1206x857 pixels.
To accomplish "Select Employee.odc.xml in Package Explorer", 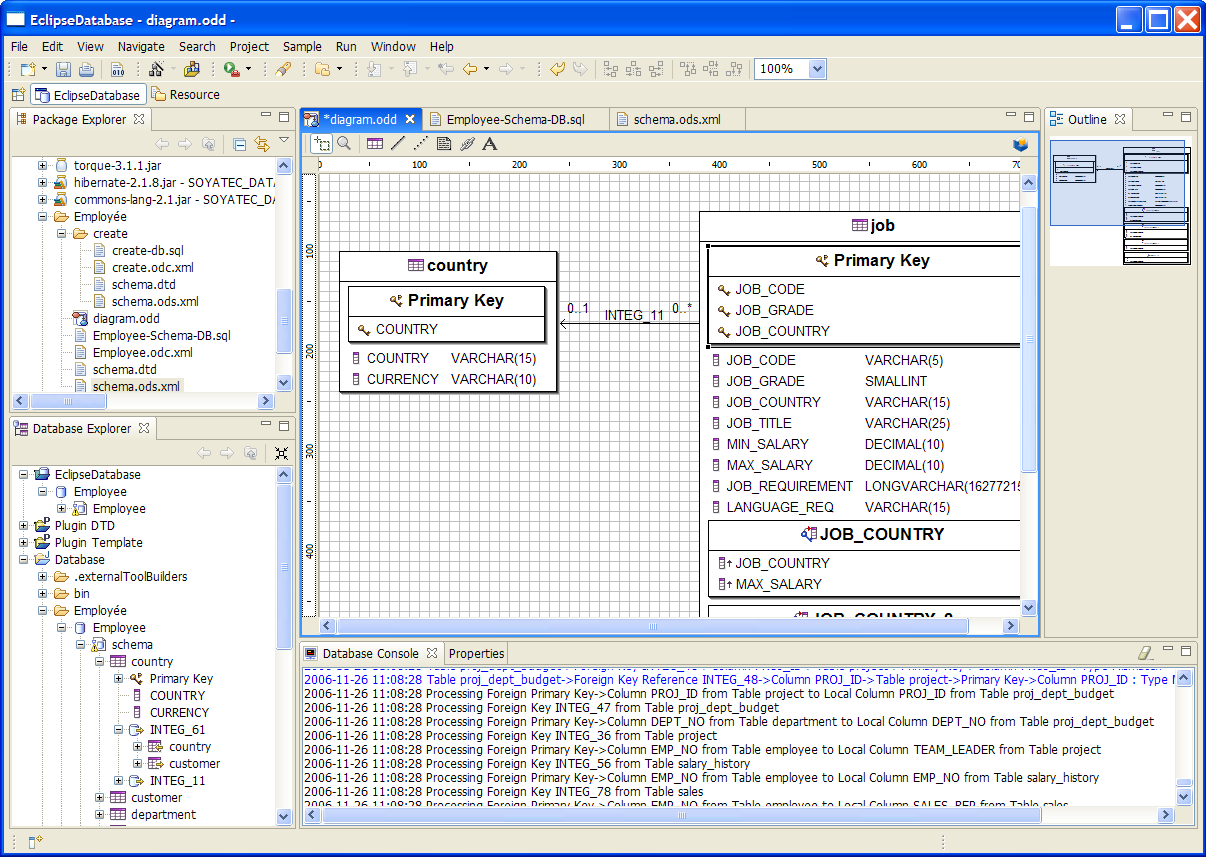I will [x=142, y=352].
